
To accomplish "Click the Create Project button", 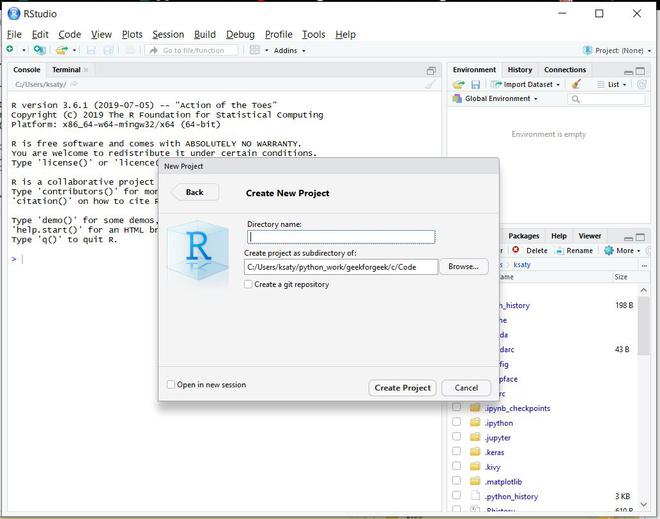I will (402, 388).
